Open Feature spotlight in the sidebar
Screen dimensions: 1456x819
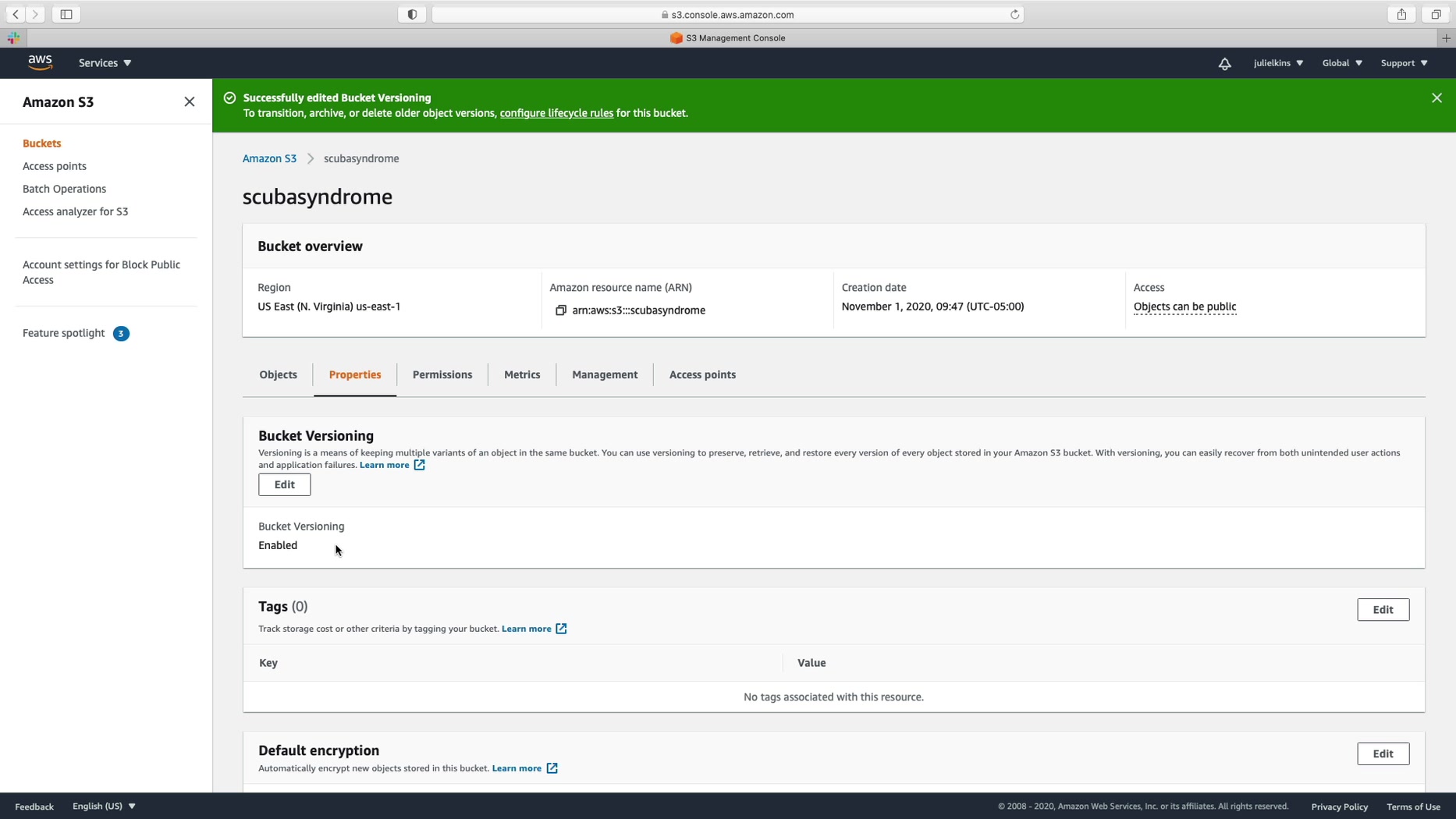pos(63,333)
